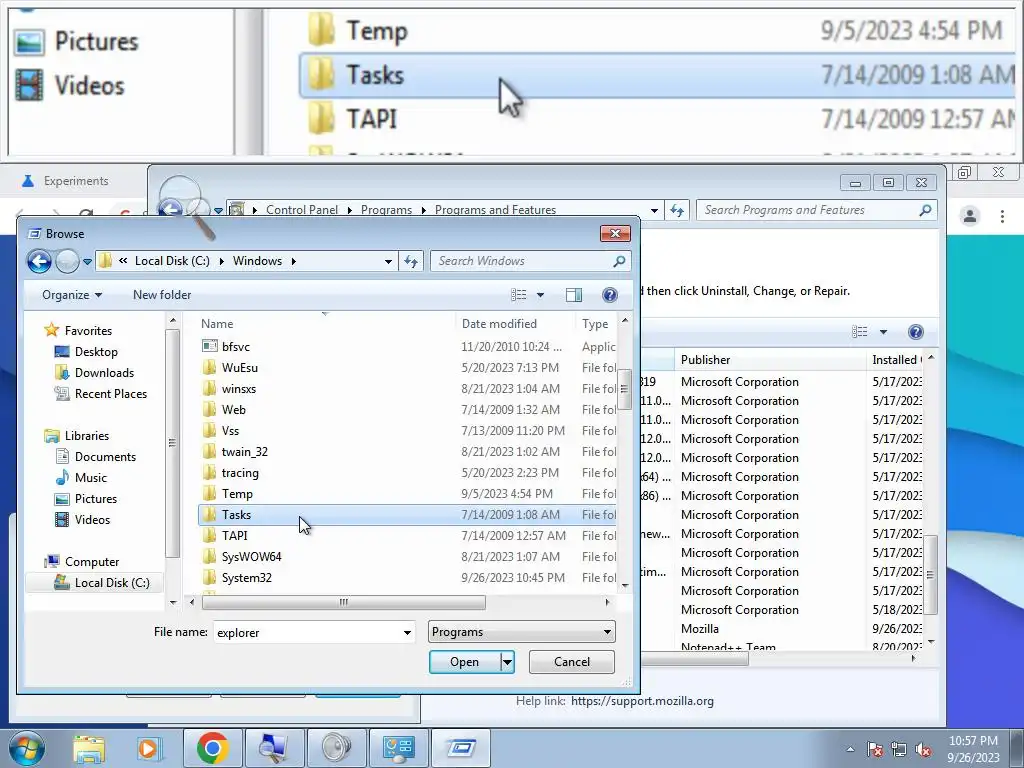Select Downloads under Favorites
Screen dimensions: 1024x768
pos(104,373)
